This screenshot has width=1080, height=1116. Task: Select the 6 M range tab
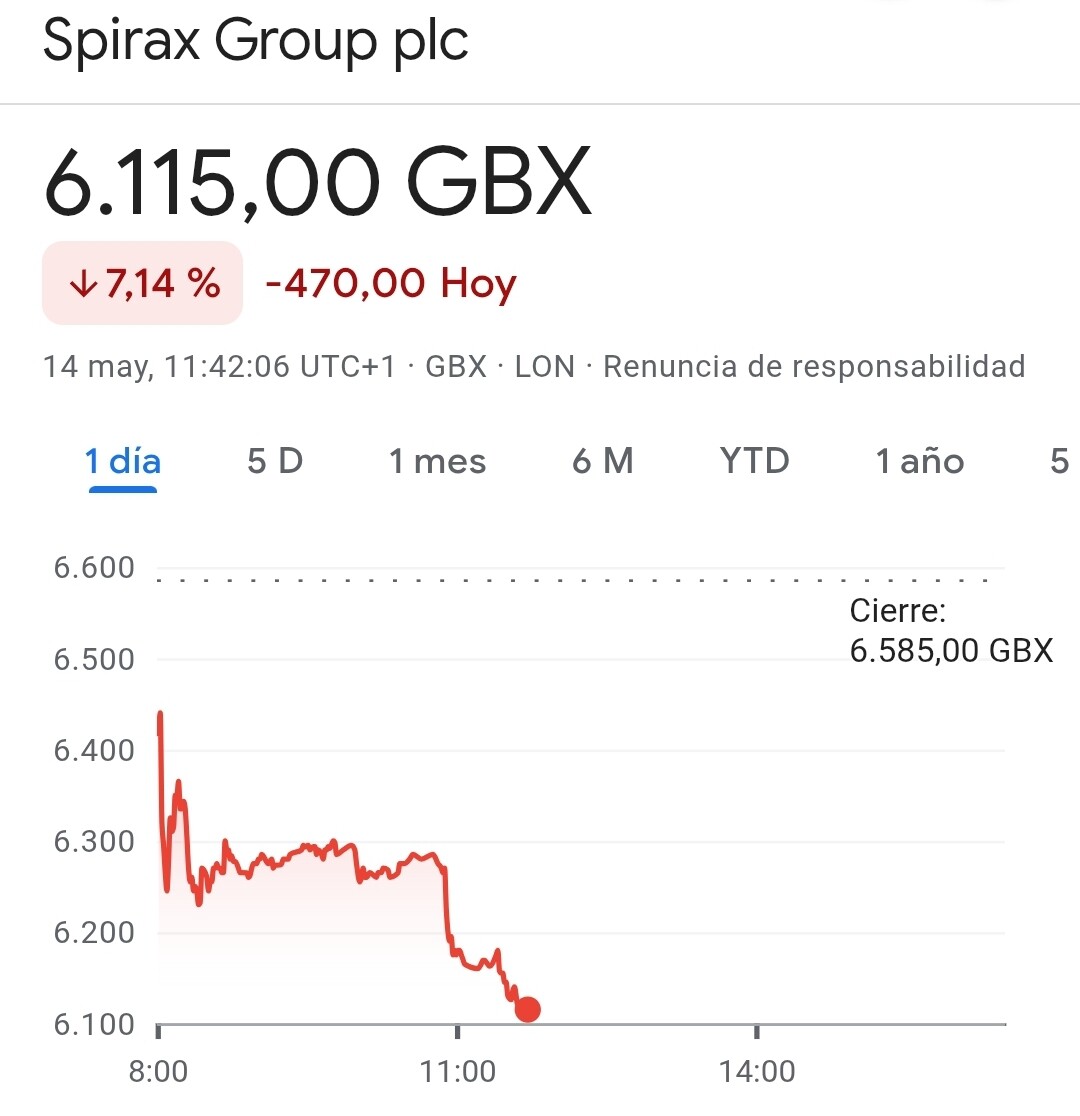click(603, 461)
